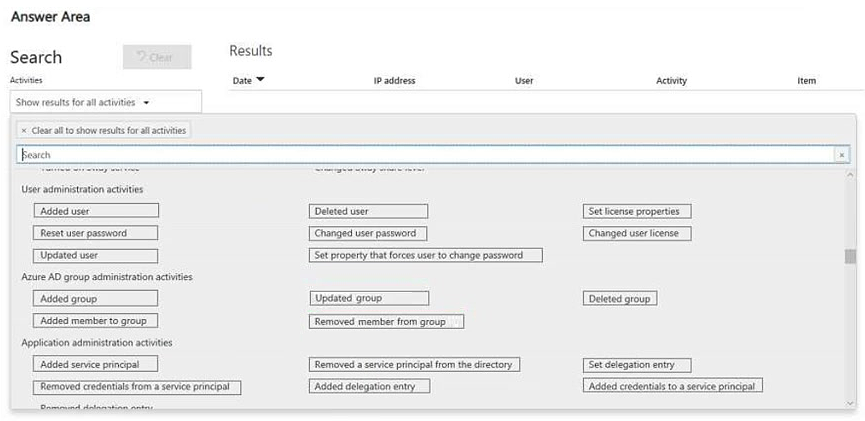Viewport: 865px width, 421px height.
Task: Click the Activity column header
Action: 671,81
